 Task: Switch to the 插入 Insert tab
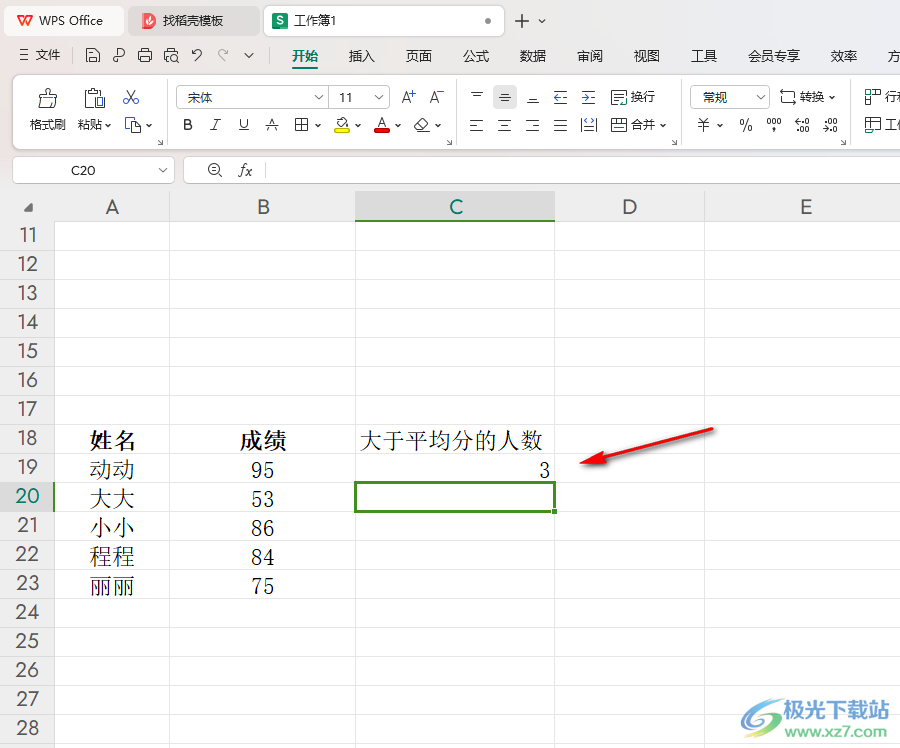[361, 56]
